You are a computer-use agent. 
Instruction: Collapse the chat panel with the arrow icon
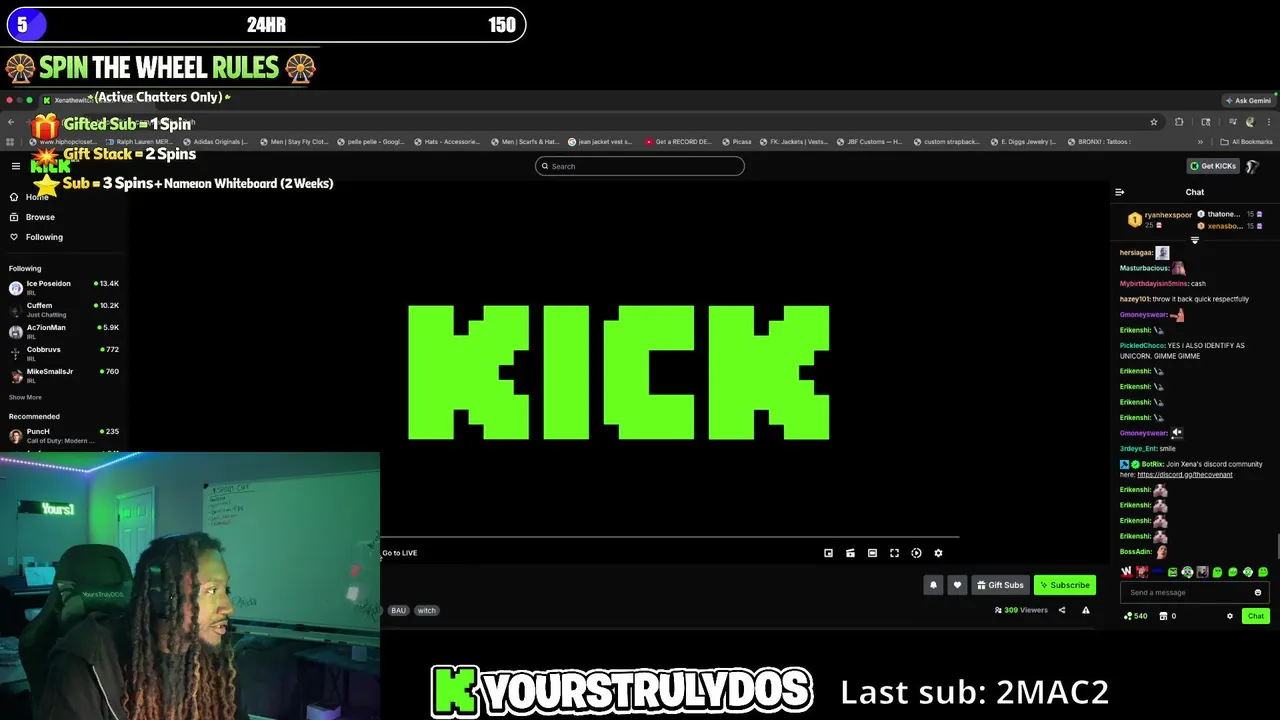(x=1120, y=192)
